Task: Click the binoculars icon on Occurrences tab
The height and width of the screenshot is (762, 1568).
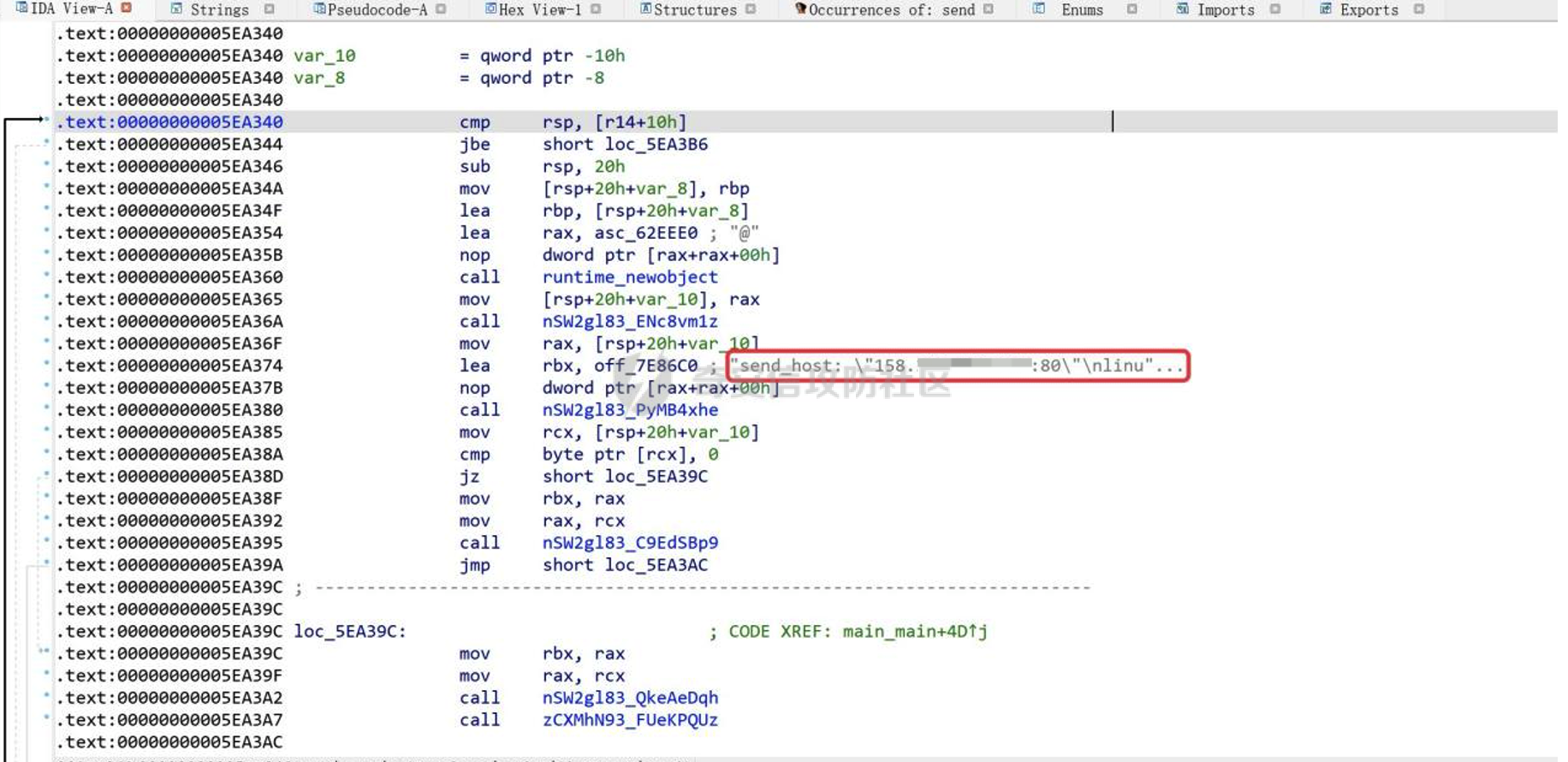Action: (800, 9)
